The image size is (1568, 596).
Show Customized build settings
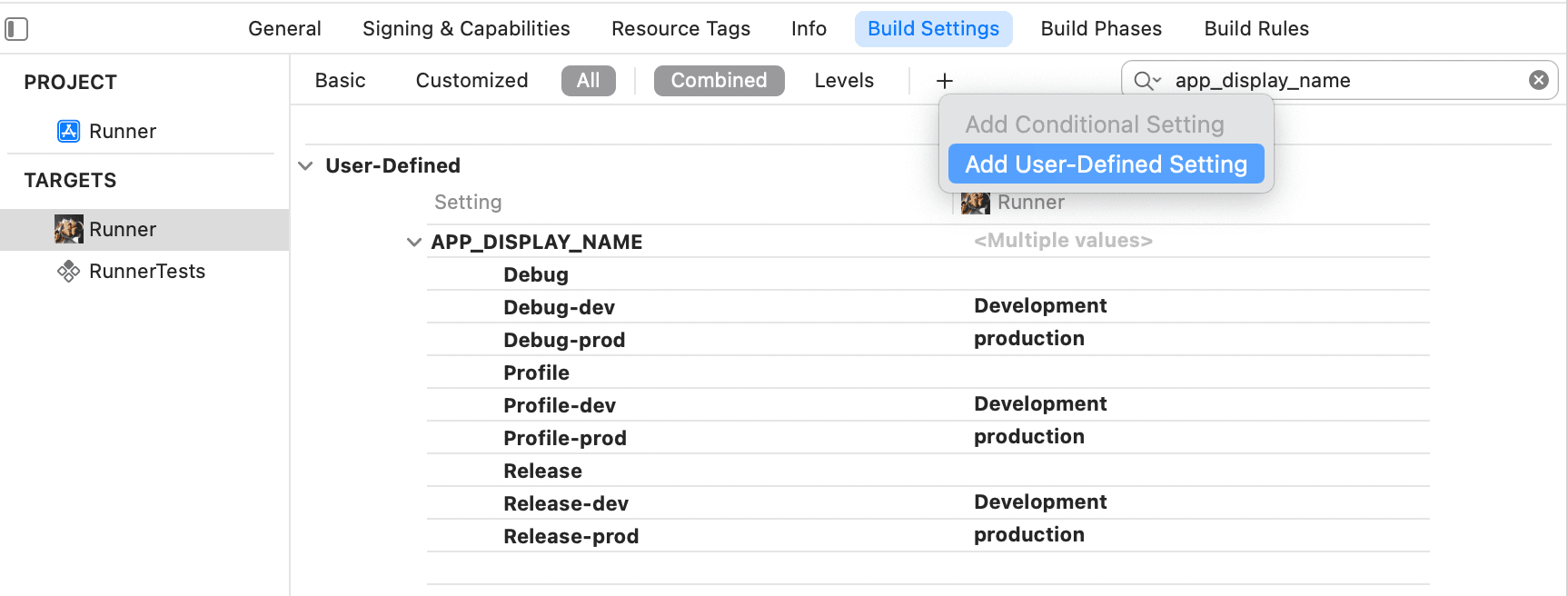coord(471,80)
